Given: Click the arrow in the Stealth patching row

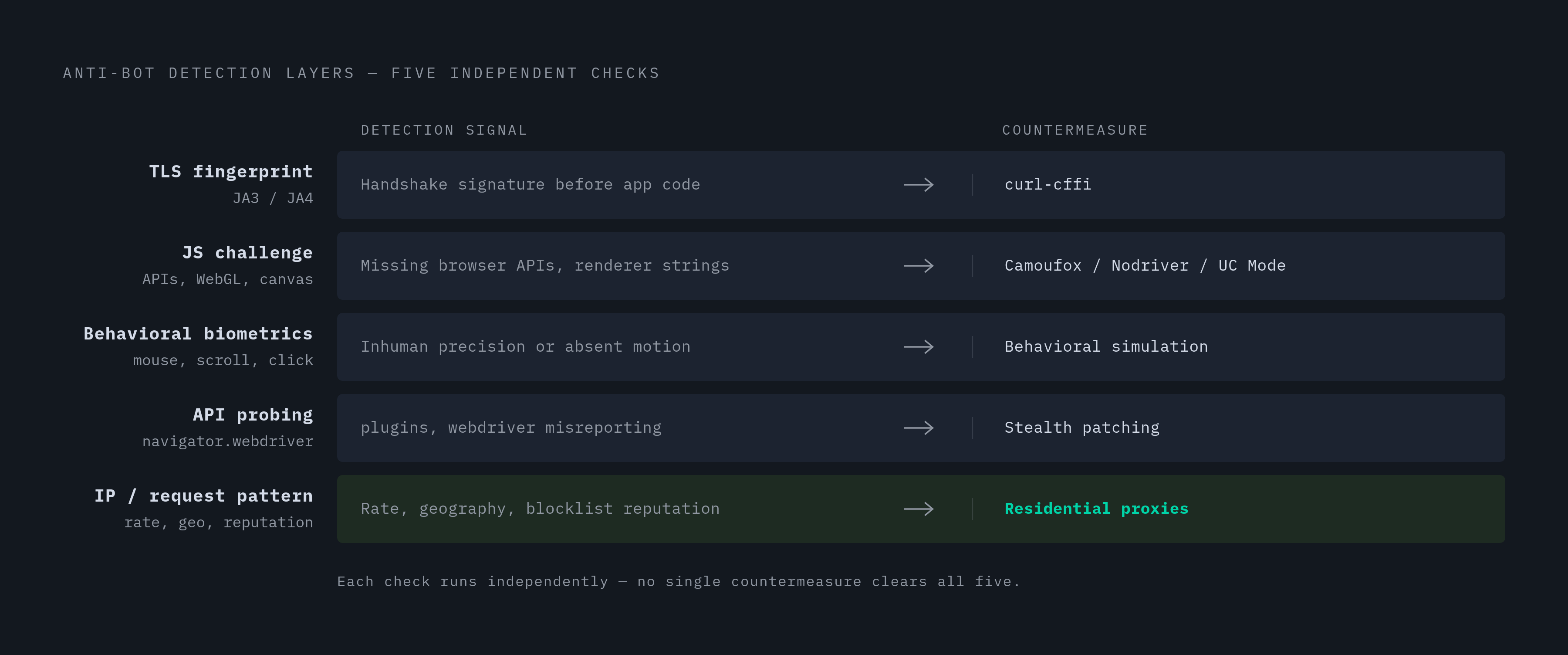Looking at the screenshot, I should point(919,428).
